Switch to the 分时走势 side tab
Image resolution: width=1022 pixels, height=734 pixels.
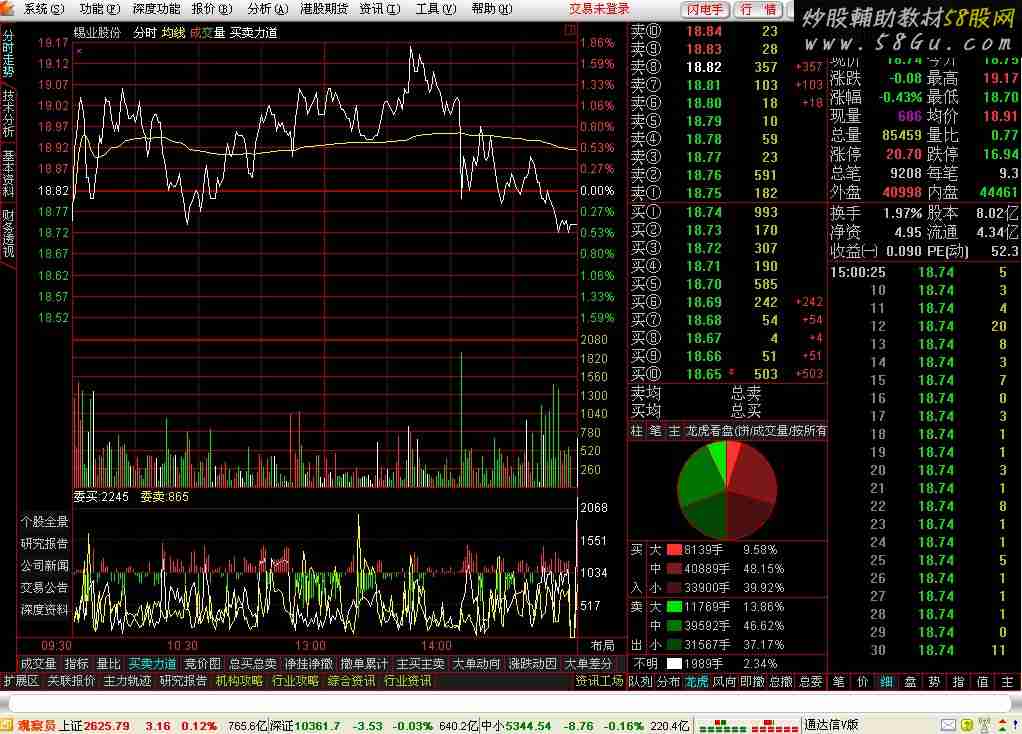pyautogui.click(x=8, y=55)
